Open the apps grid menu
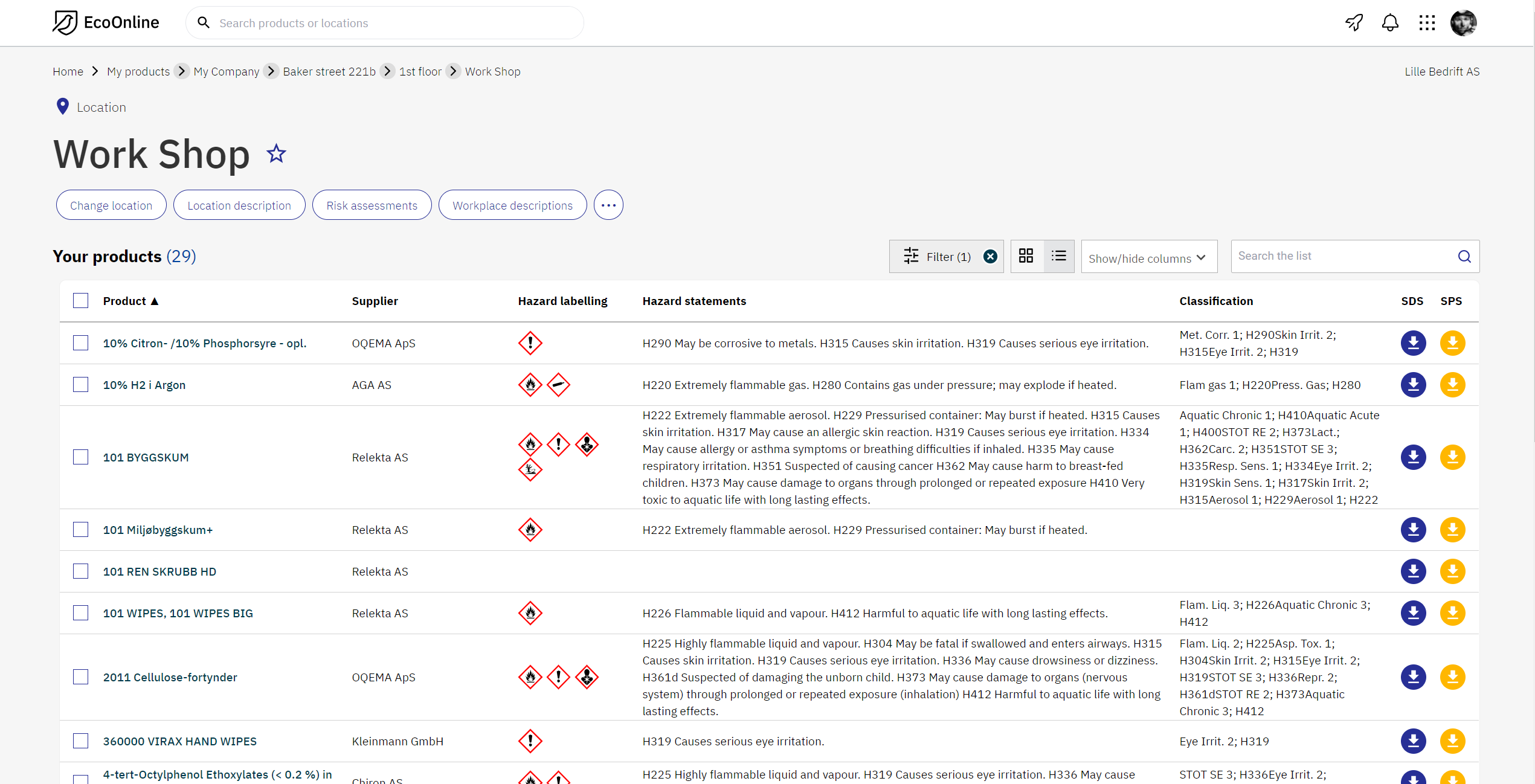 1427,23
